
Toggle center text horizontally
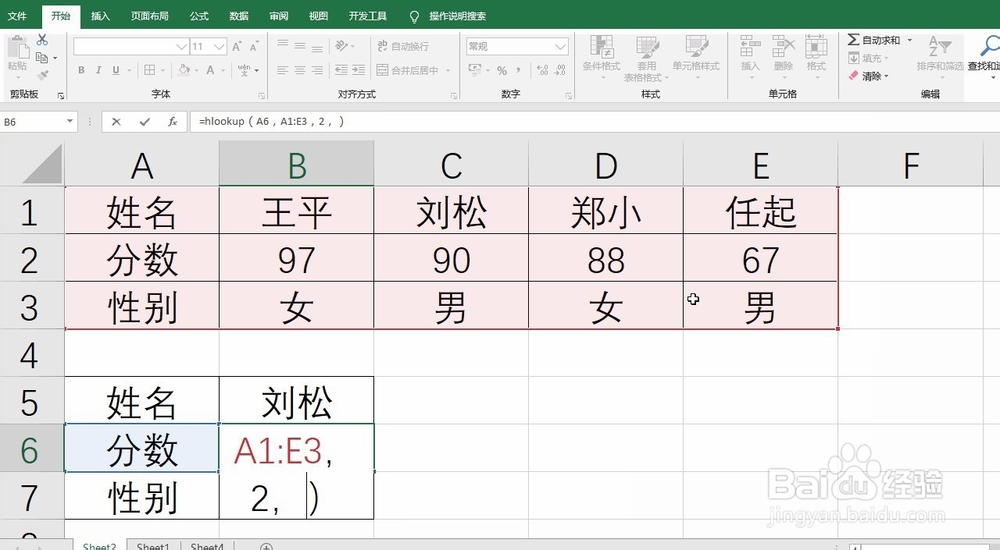pyautogui.click(x=300, y=70)
